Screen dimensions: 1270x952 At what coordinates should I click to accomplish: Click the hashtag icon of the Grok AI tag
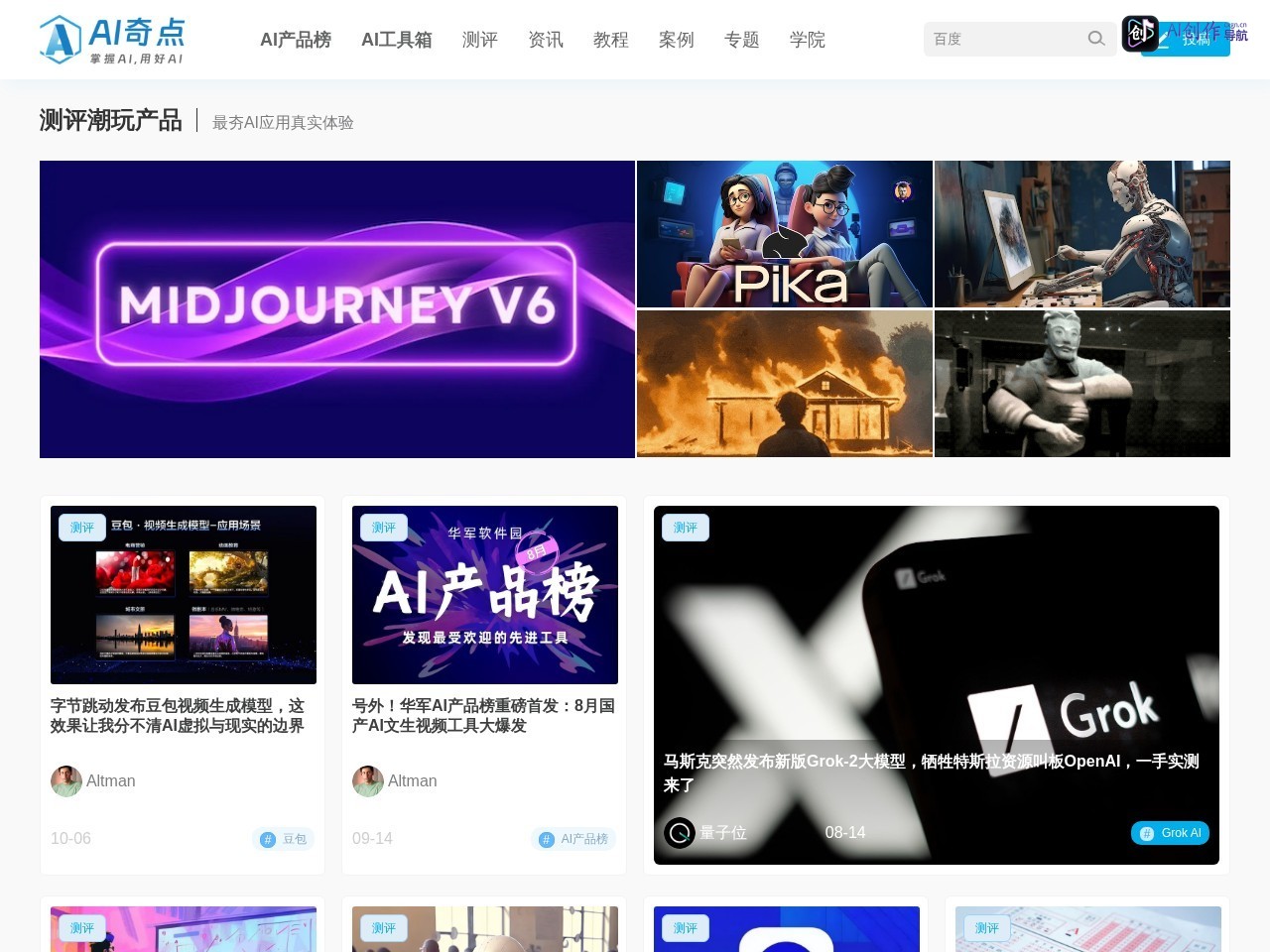1147,834
